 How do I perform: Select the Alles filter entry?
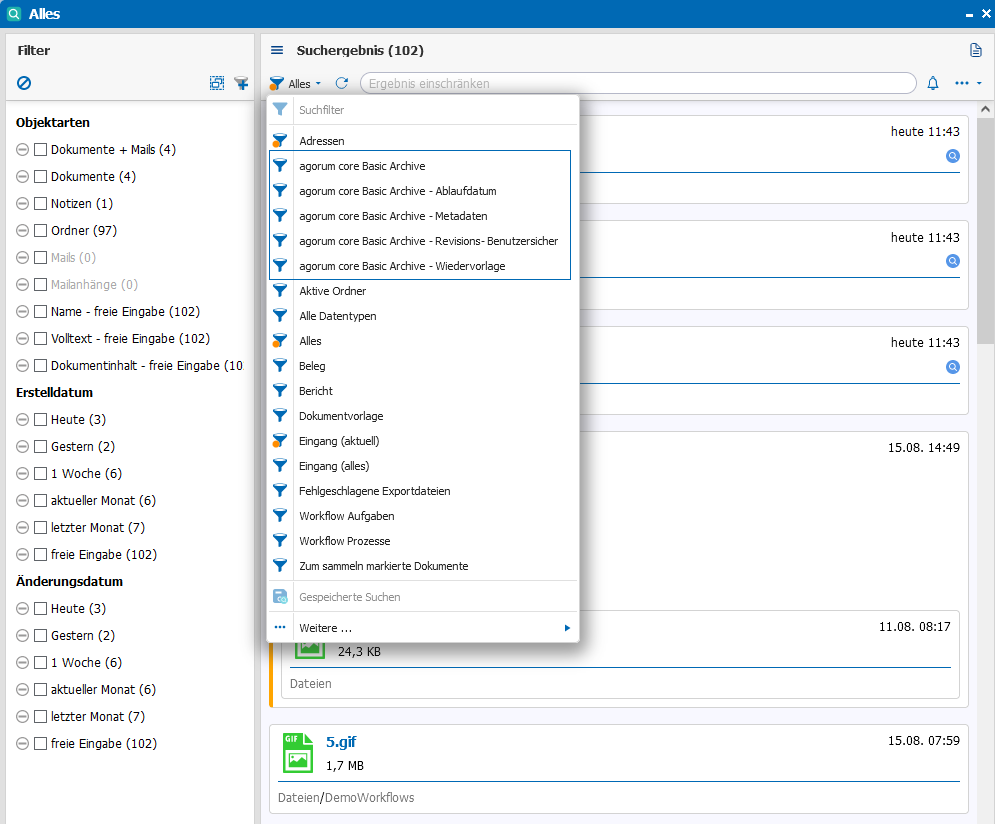423,341
